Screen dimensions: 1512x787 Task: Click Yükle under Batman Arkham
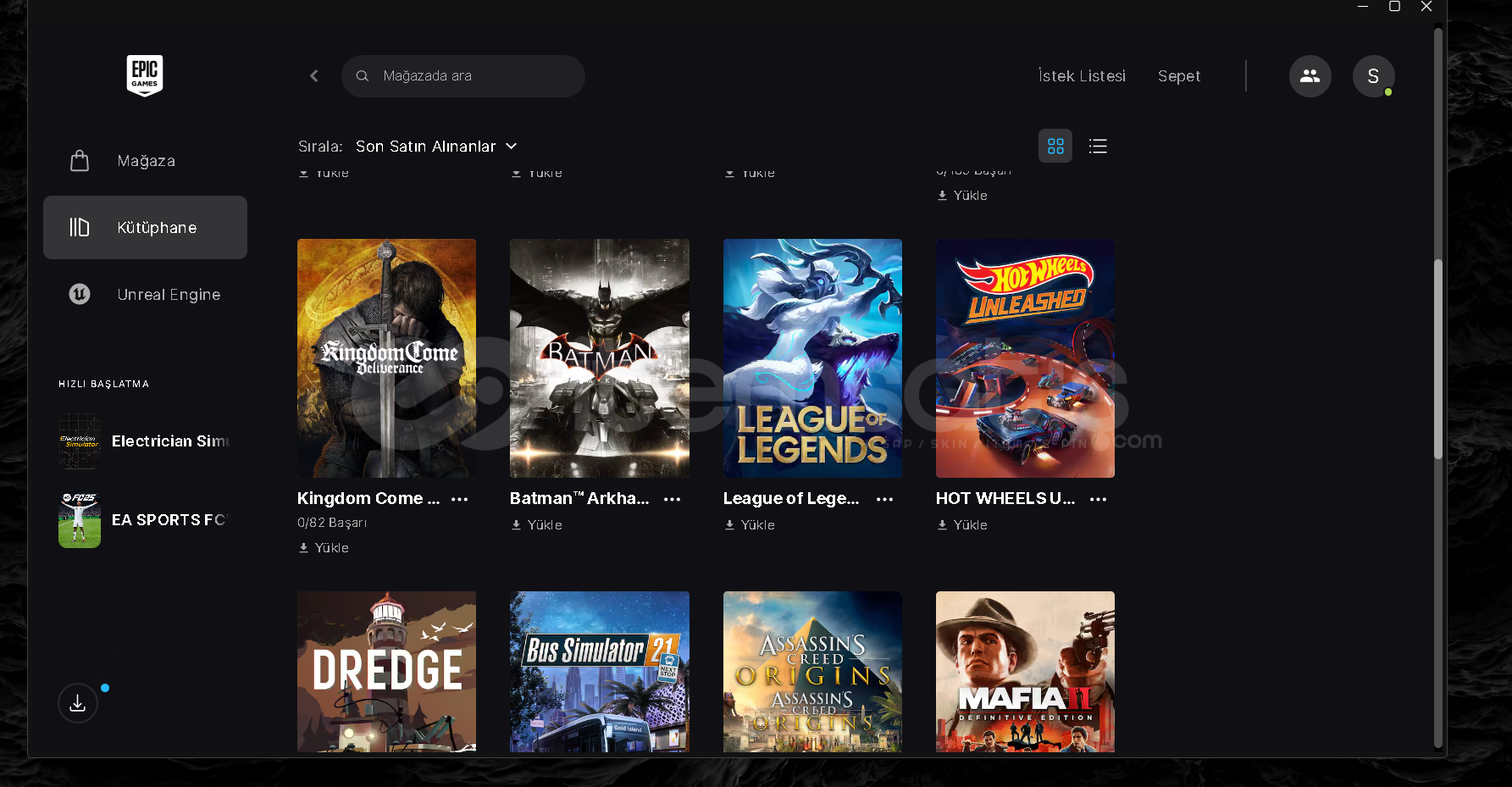point(545,525)
